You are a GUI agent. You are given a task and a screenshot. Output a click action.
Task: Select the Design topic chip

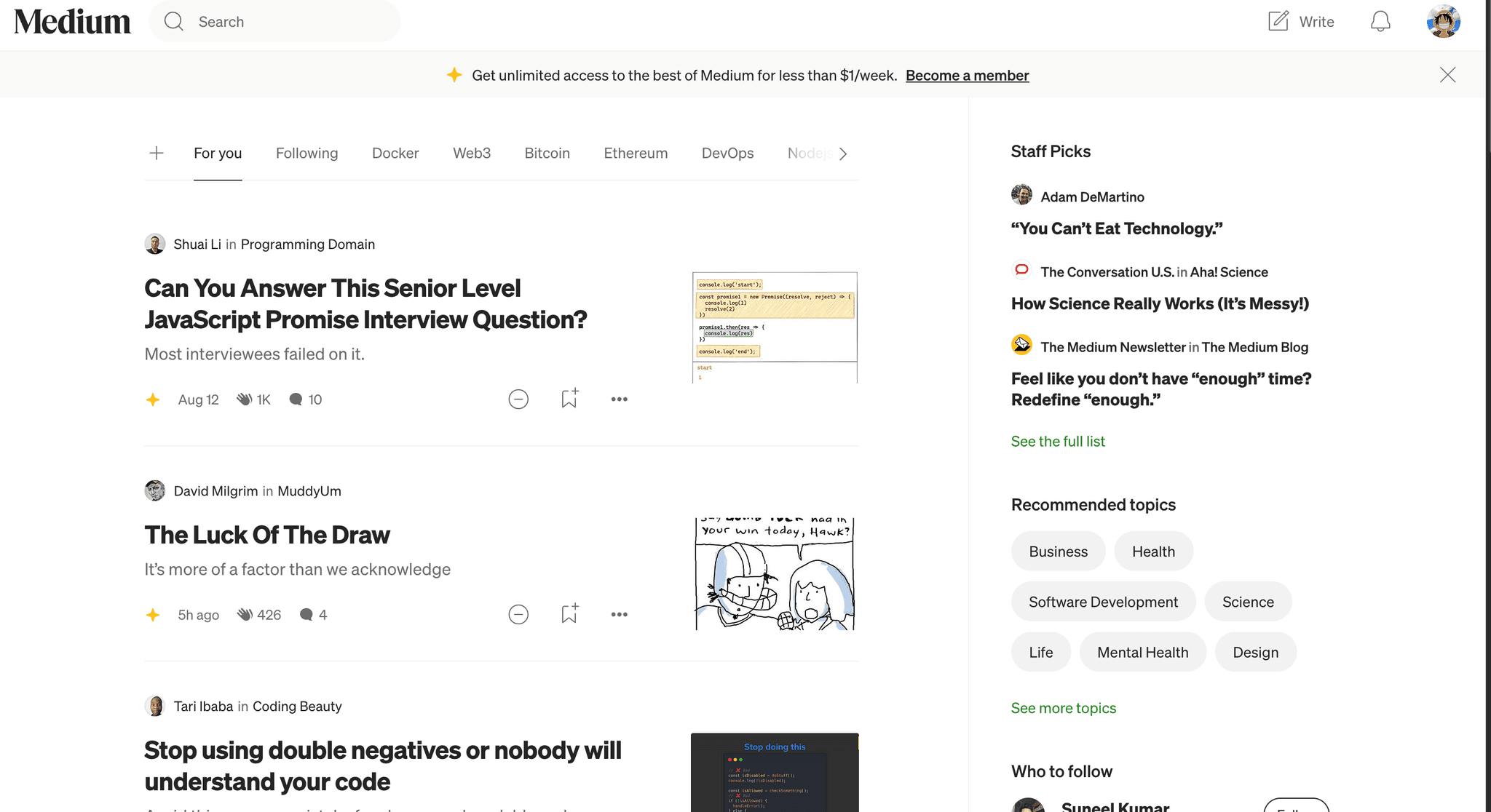1255,652
